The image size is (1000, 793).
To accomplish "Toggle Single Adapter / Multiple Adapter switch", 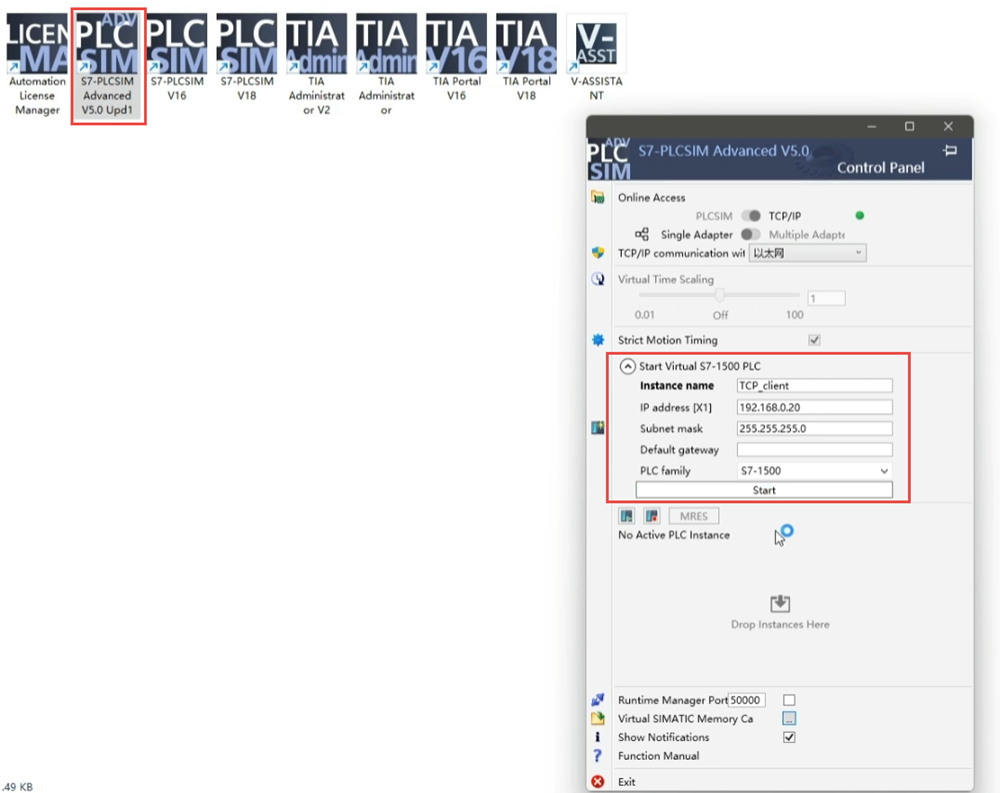I will (x=751, y=235).
